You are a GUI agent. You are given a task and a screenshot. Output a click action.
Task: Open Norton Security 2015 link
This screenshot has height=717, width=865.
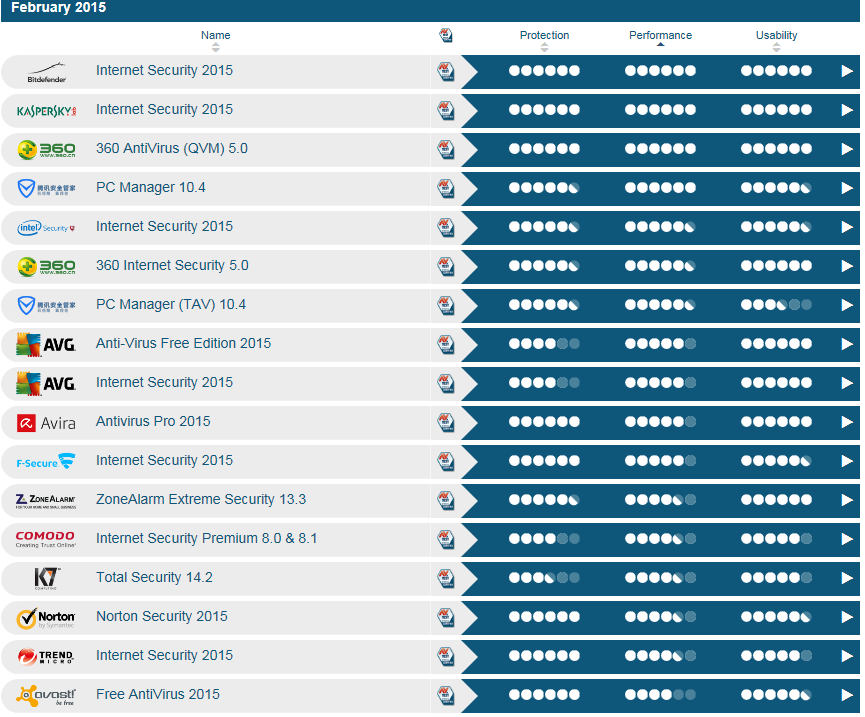162,616
